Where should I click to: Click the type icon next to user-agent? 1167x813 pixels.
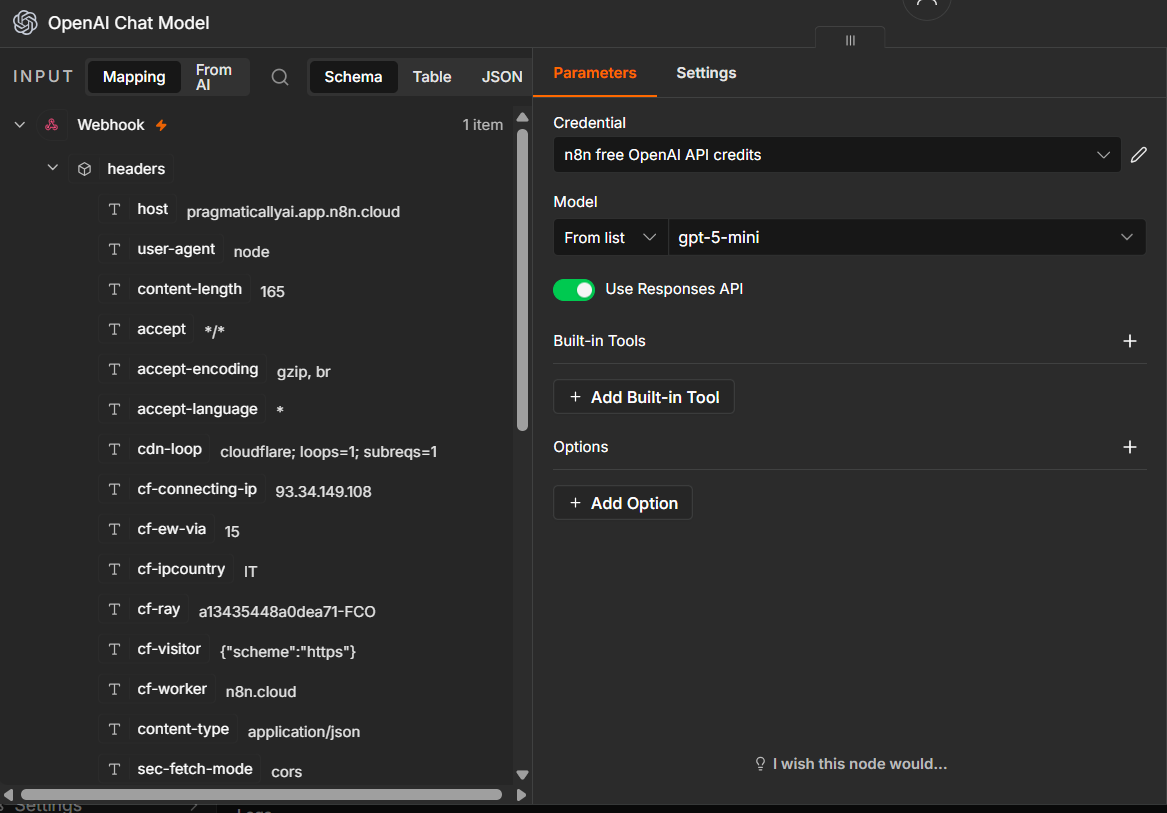(x=115, y=249)
